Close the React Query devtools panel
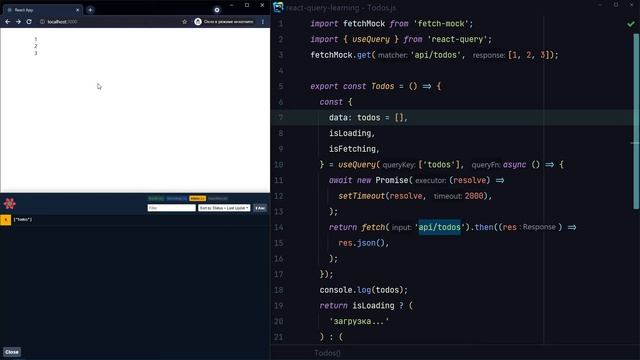The width and height of the screenshot is (640, 360). pyautogui.click(x=12, y=352)
